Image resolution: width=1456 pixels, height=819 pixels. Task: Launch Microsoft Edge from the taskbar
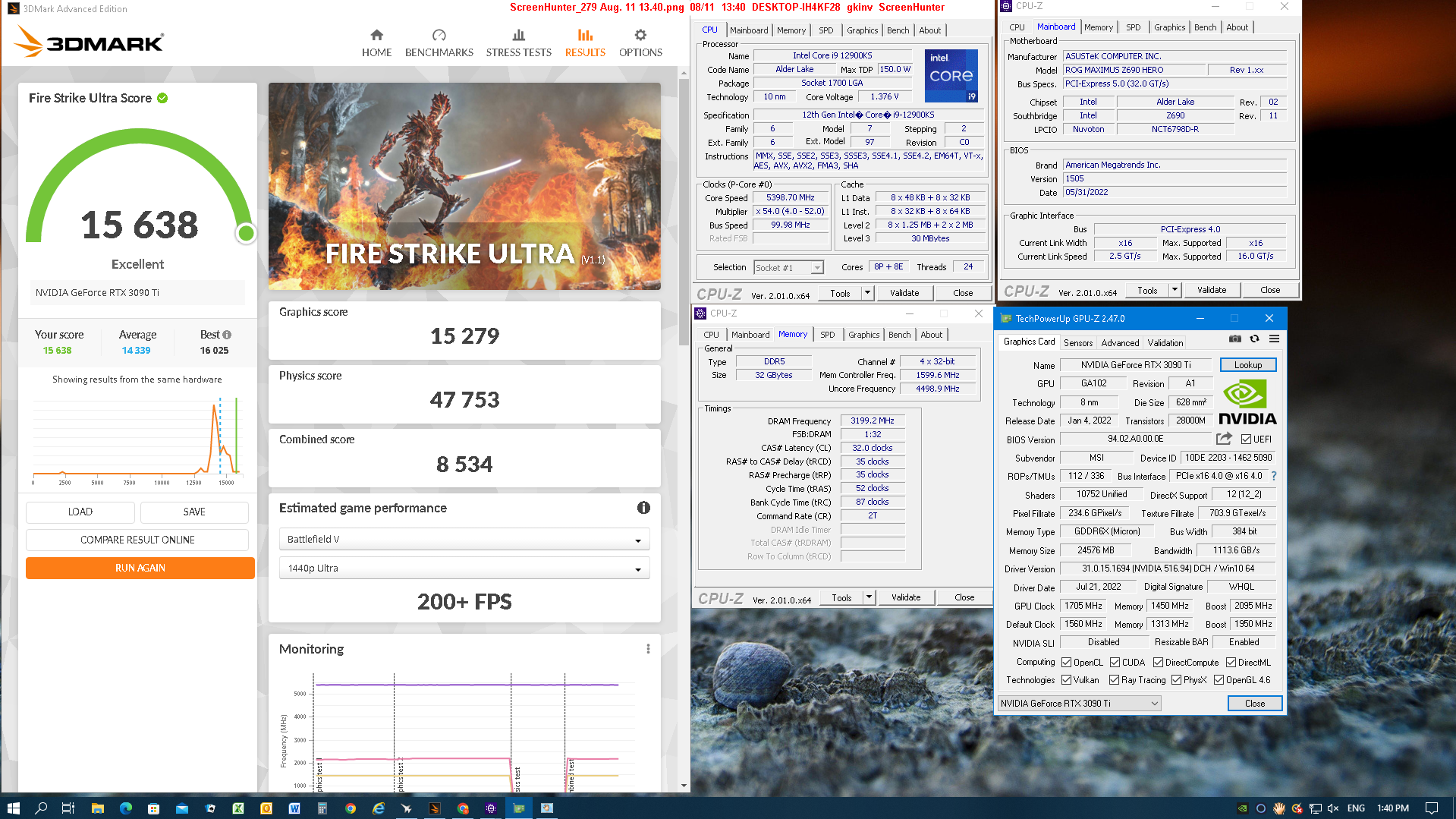pyautogui.click(x=126, y=808)
